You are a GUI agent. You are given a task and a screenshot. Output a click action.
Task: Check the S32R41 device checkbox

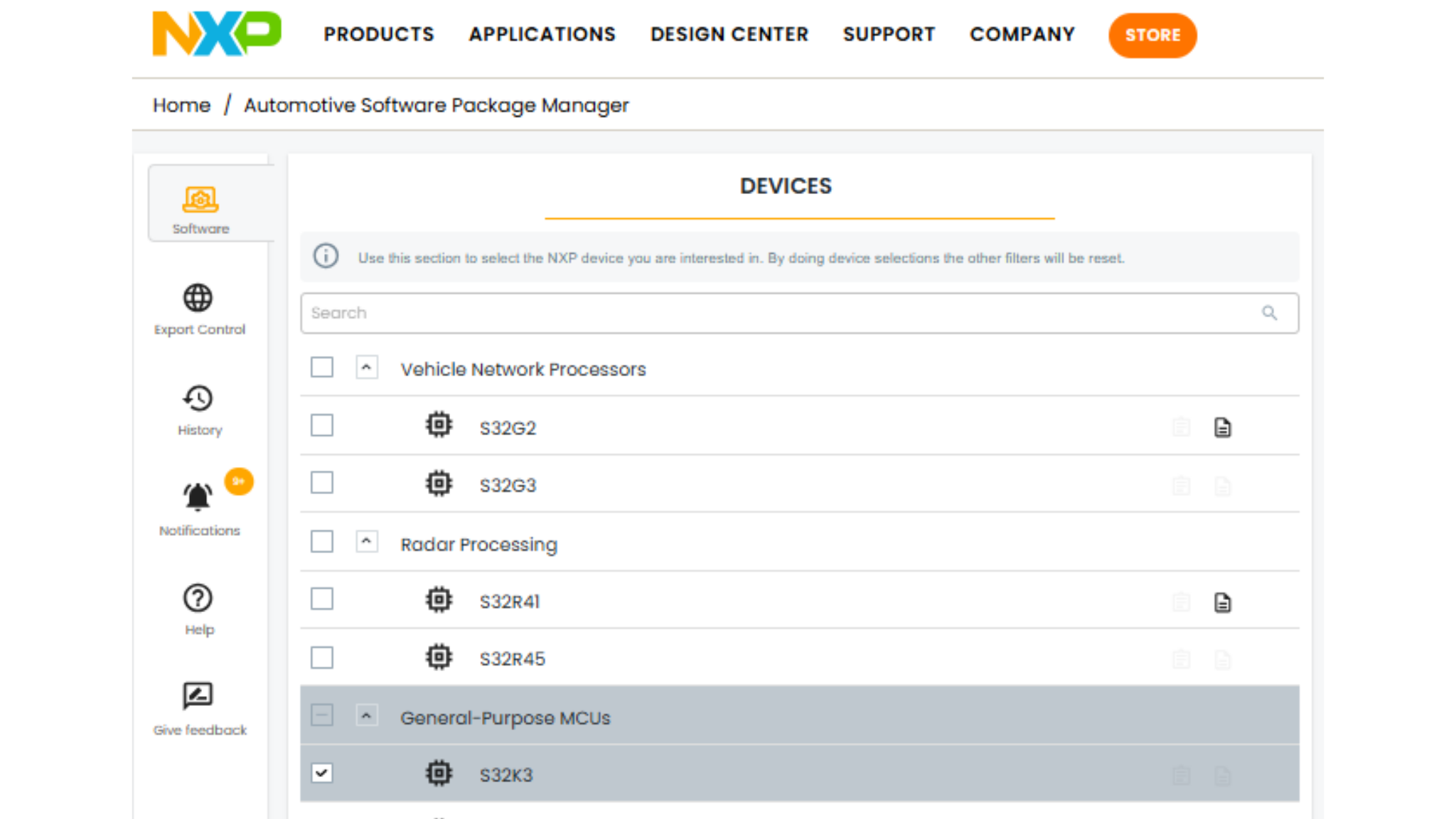click(322, 599)
